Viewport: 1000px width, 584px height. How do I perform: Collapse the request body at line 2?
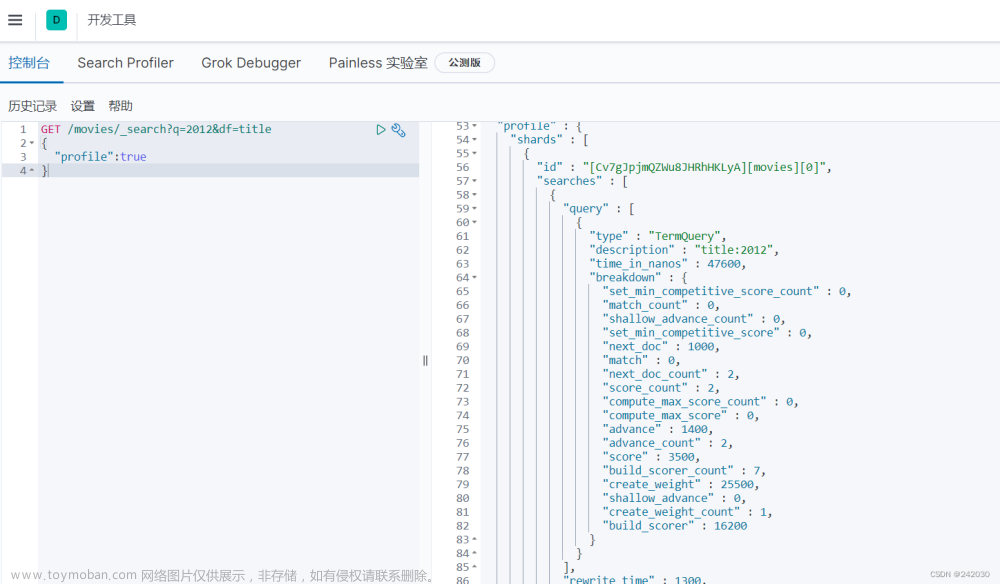32,143
